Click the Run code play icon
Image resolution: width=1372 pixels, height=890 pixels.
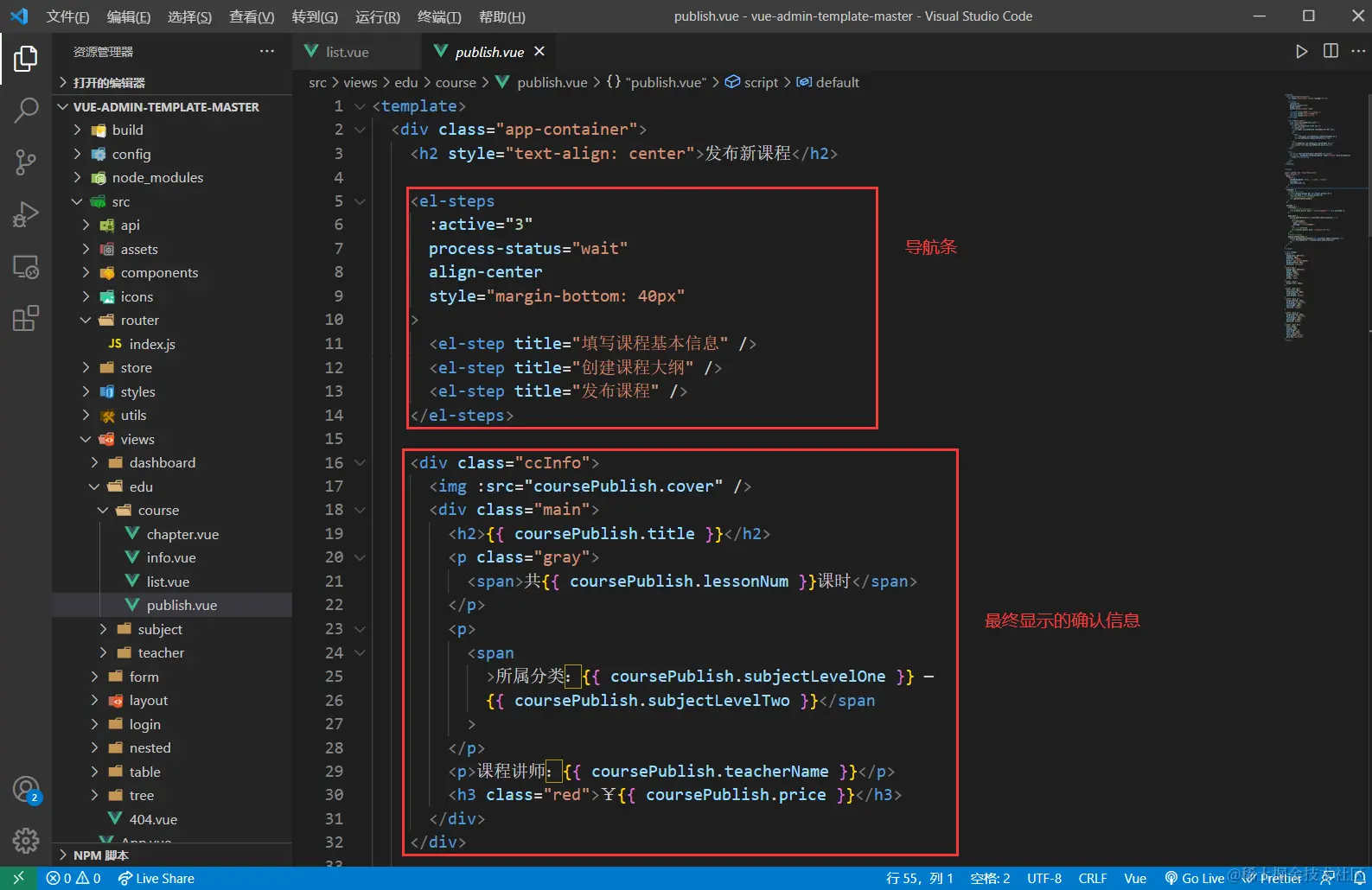point(1301,52)
